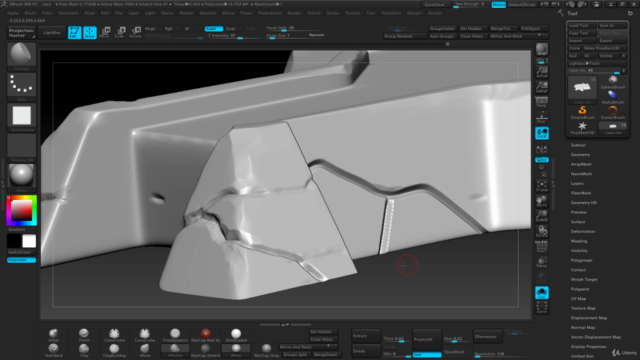640x360 pixels.
Task: Apply the MatCap Gray material
Action: click(266, 350)
